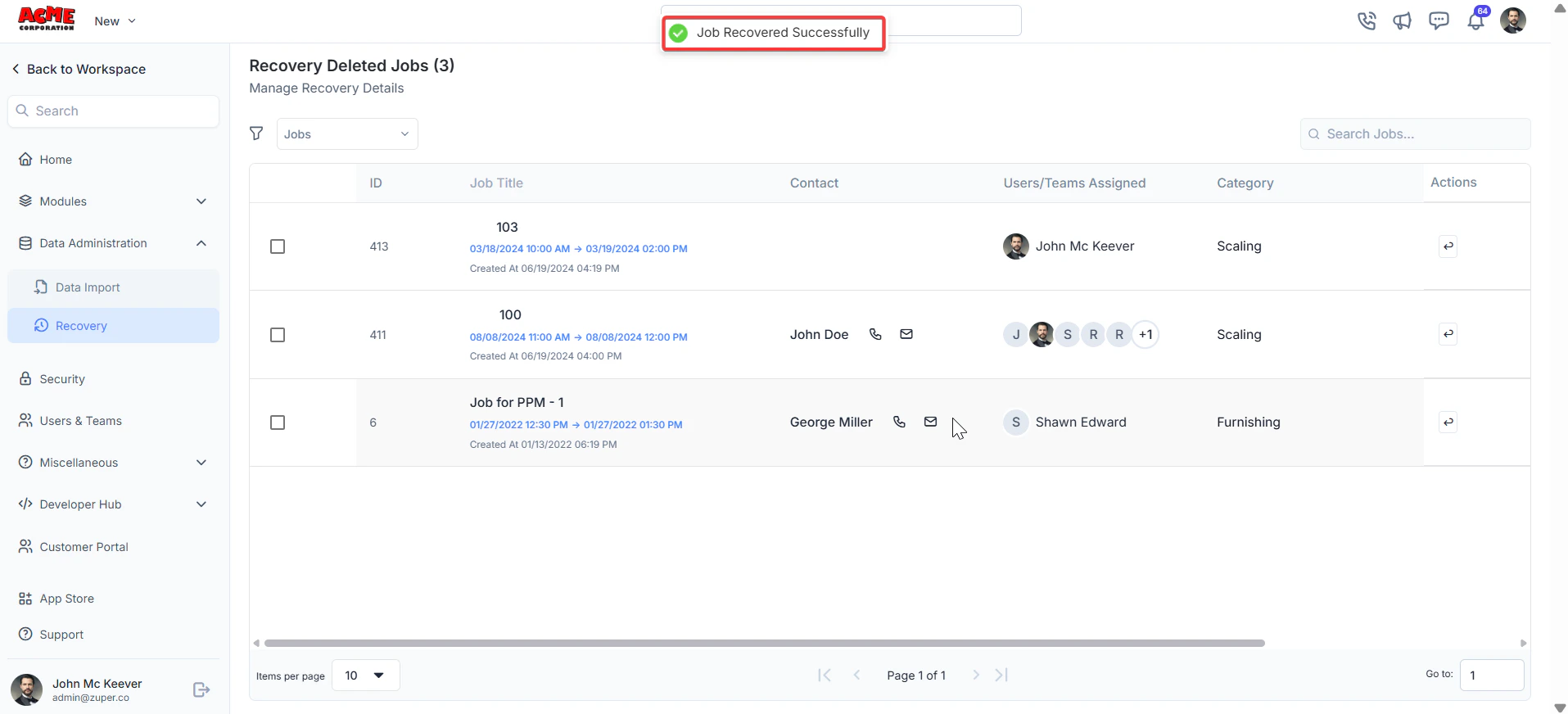
Task: Click the filter funnel icon
Action: pos(256,133)
